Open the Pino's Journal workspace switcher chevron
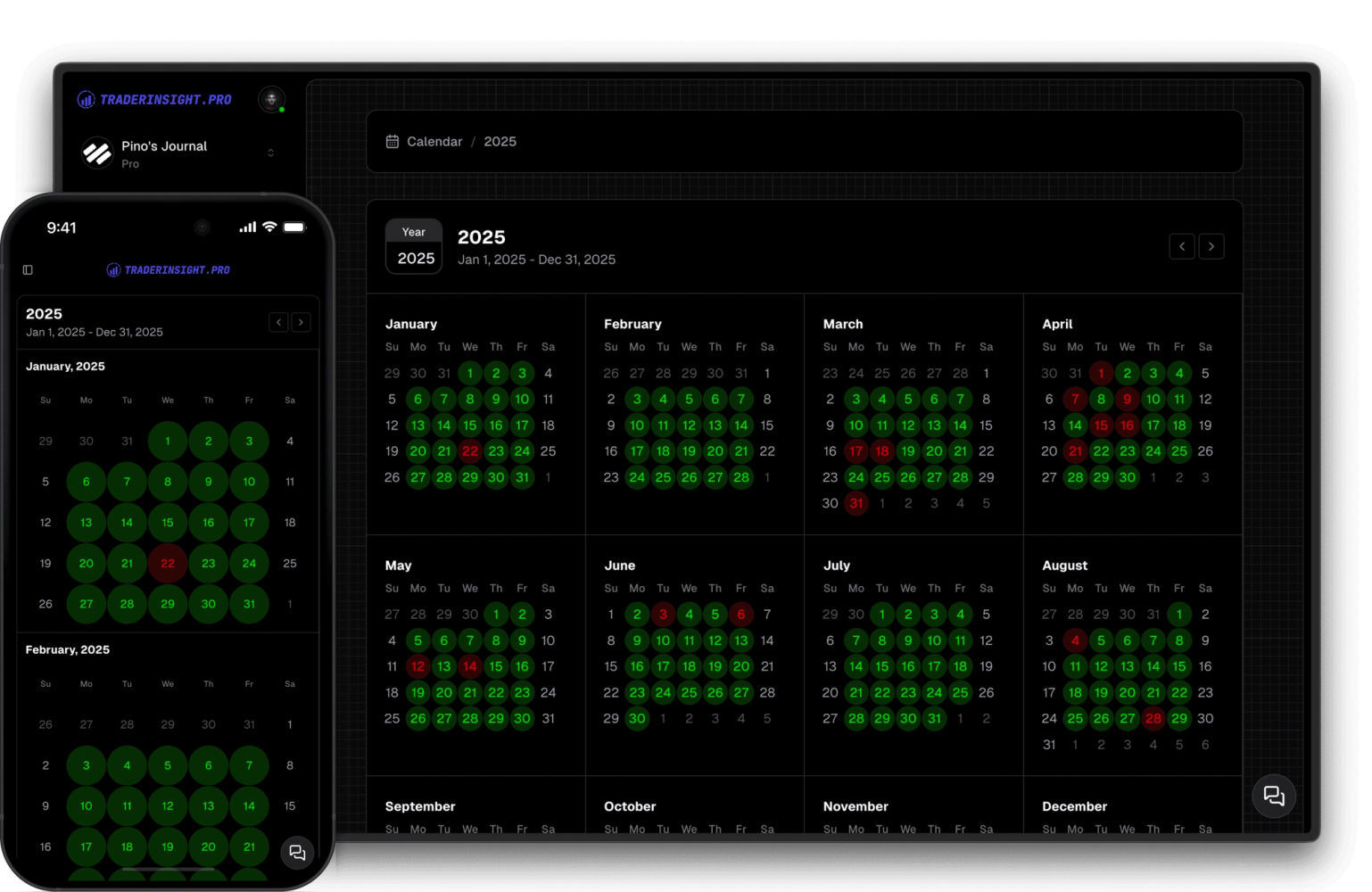Image resolution: width=1372 pixels, height=892 pixels. (270, 153)
